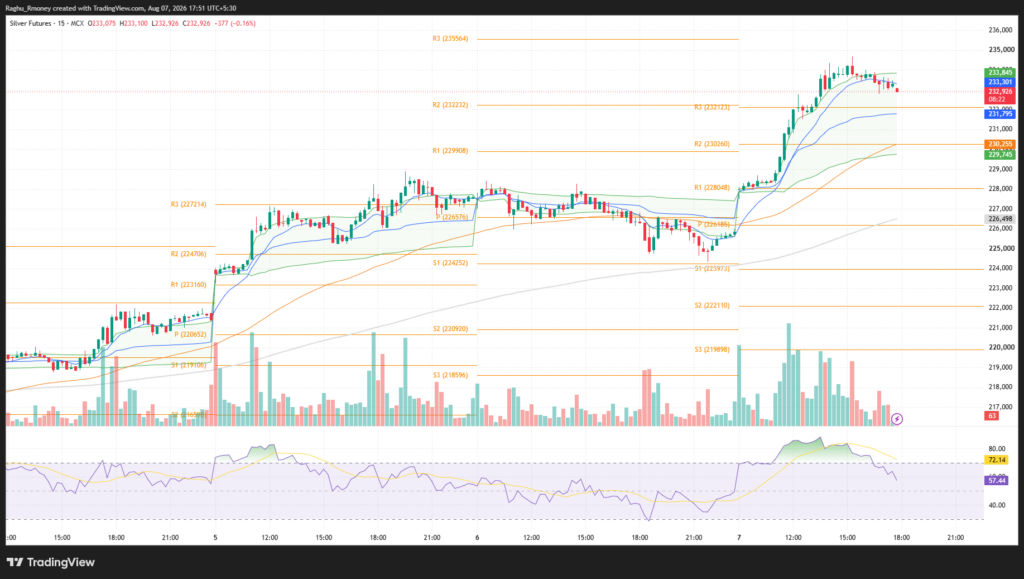Image resolution: width=1024 pixels, height=579 pixels.
Task: Click the R3 (232123) pivot label
Action: click(712, 106)
